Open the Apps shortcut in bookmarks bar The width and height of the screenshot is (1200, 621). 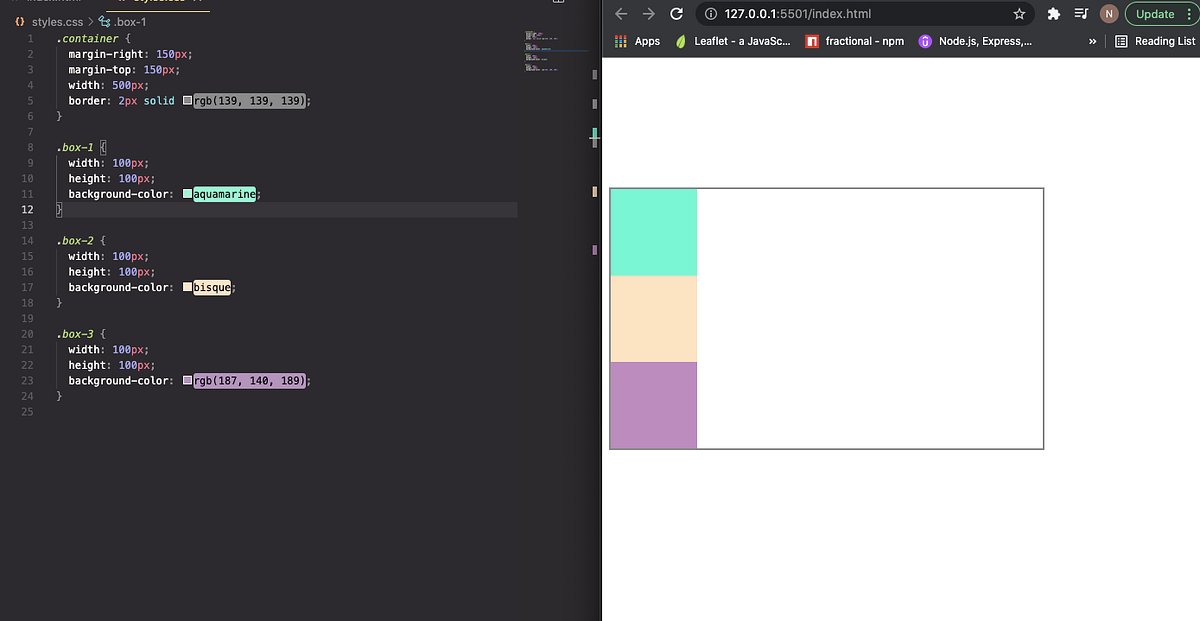pos(638,41)
